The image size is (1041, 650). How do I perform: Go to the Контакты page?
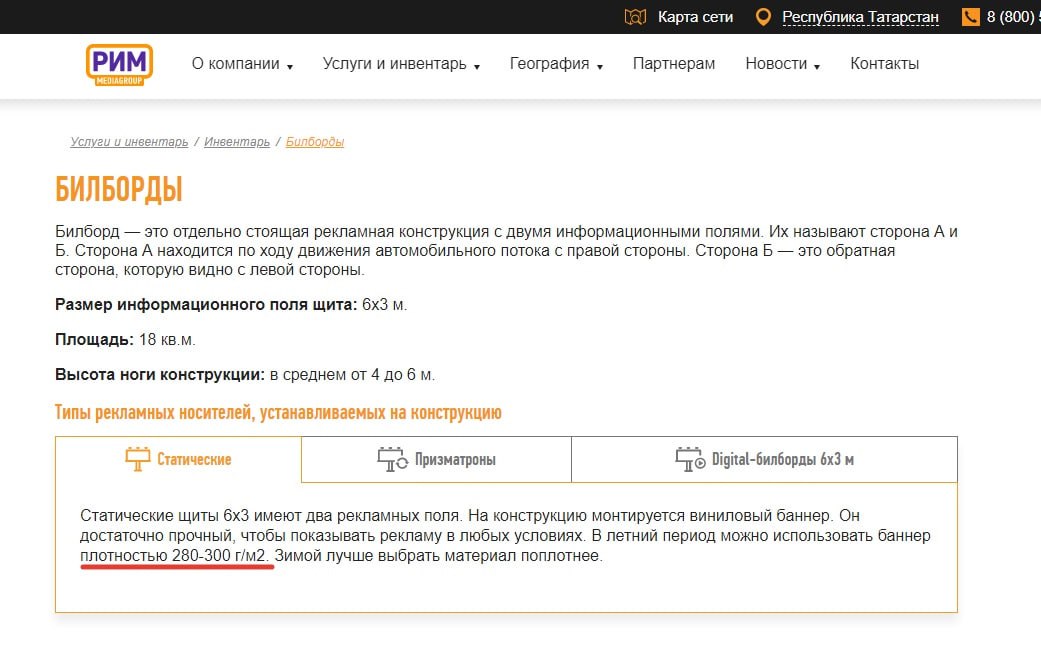[884, 64]
